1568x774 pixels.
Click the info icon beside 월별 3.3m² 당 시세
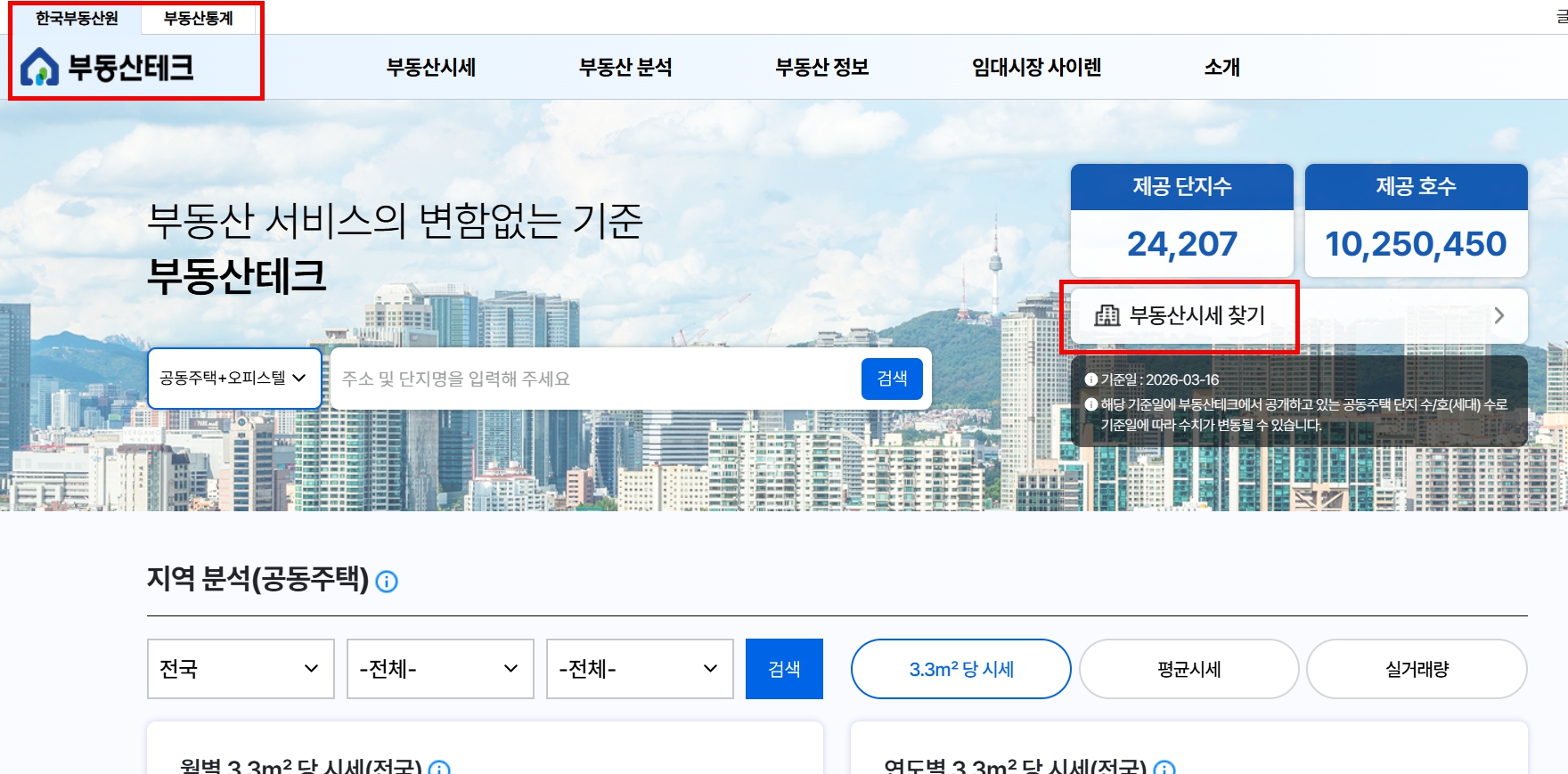[x=439, y=768]
